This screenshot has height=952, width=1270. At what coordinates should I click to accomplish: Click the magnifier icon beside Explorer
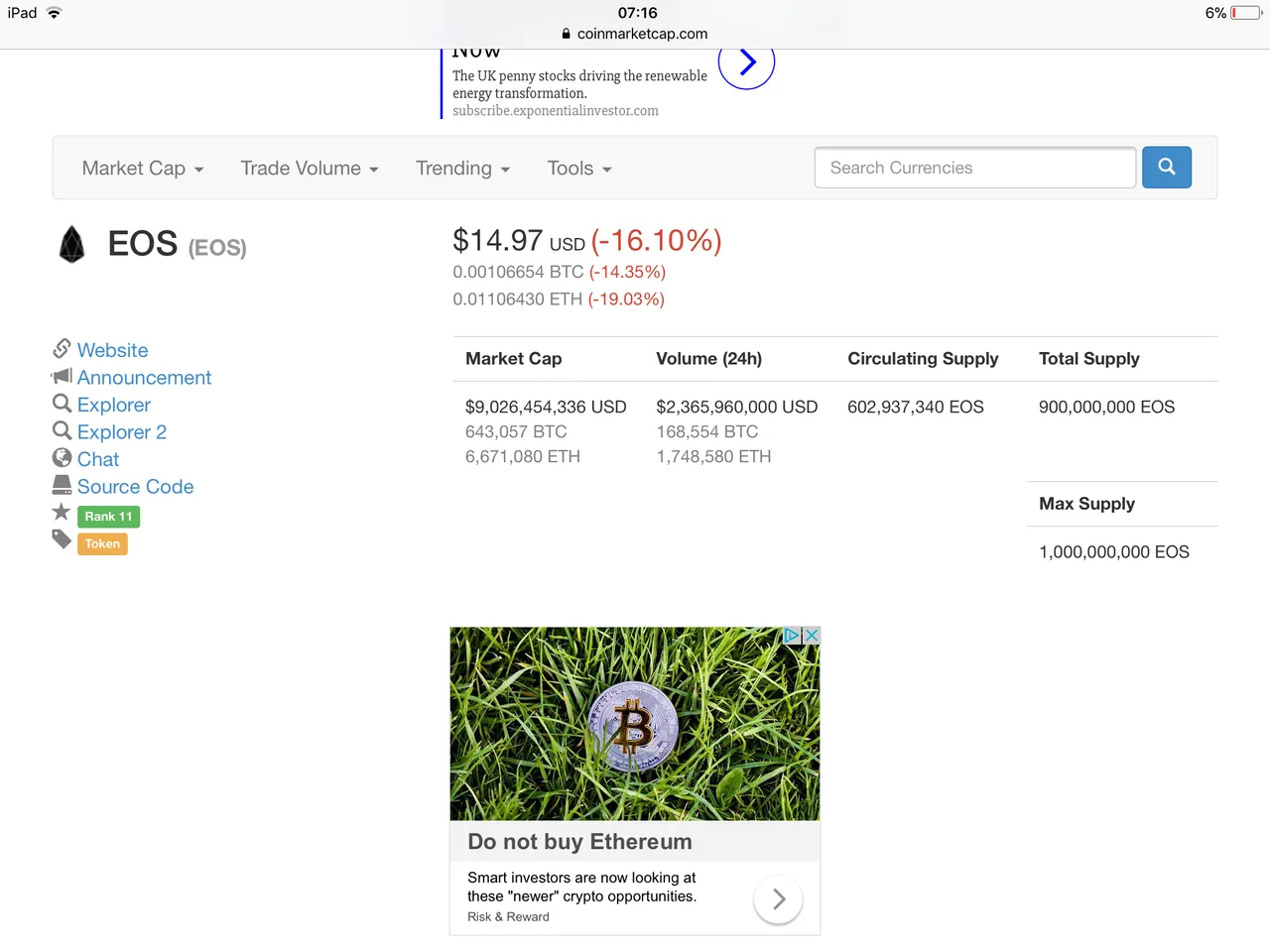pos(62,404)
